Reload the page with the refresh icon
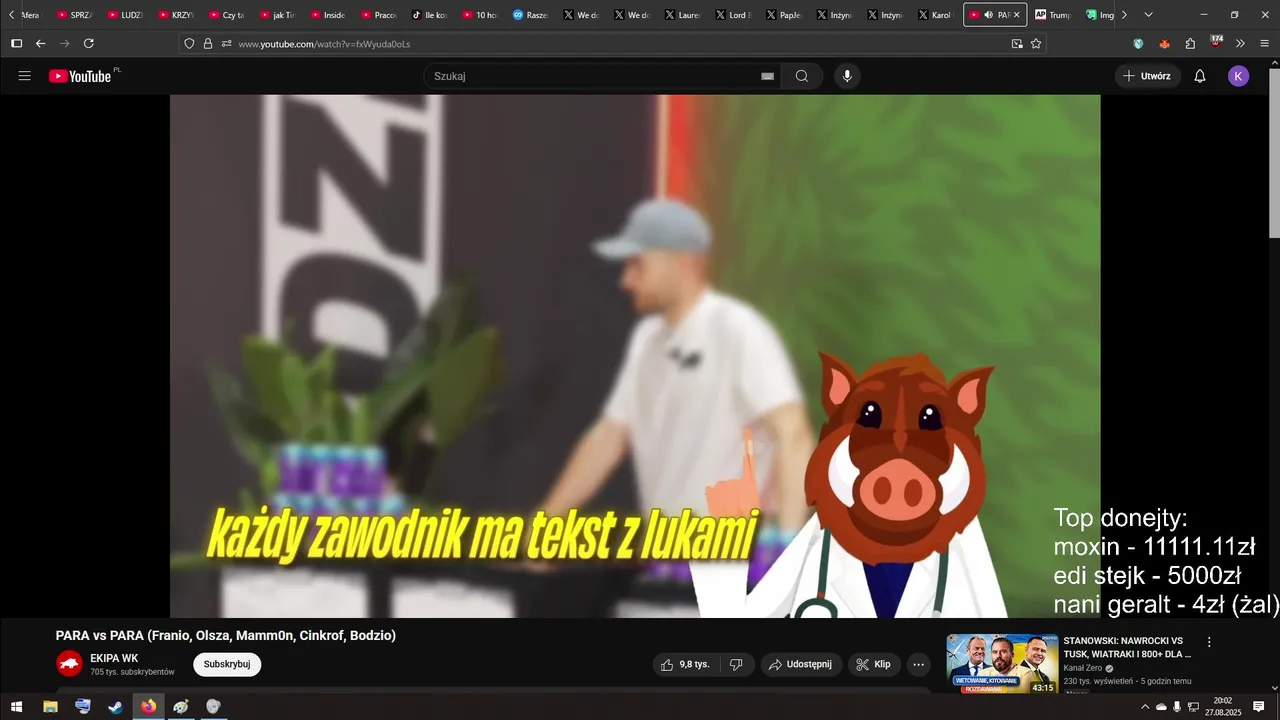This screenshot has width=1280, height=720. (x=89, y=43)
